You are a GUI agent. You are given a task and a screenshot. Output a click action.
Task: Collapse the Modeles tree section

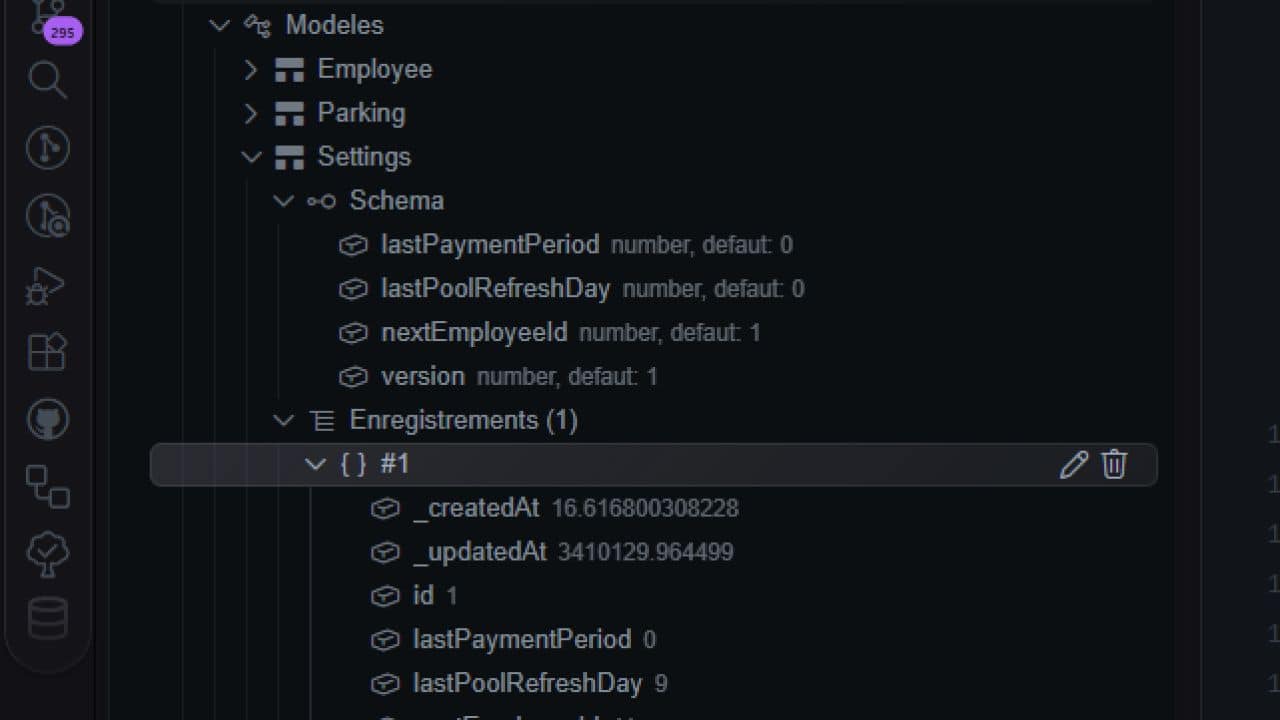coord(220,25)
